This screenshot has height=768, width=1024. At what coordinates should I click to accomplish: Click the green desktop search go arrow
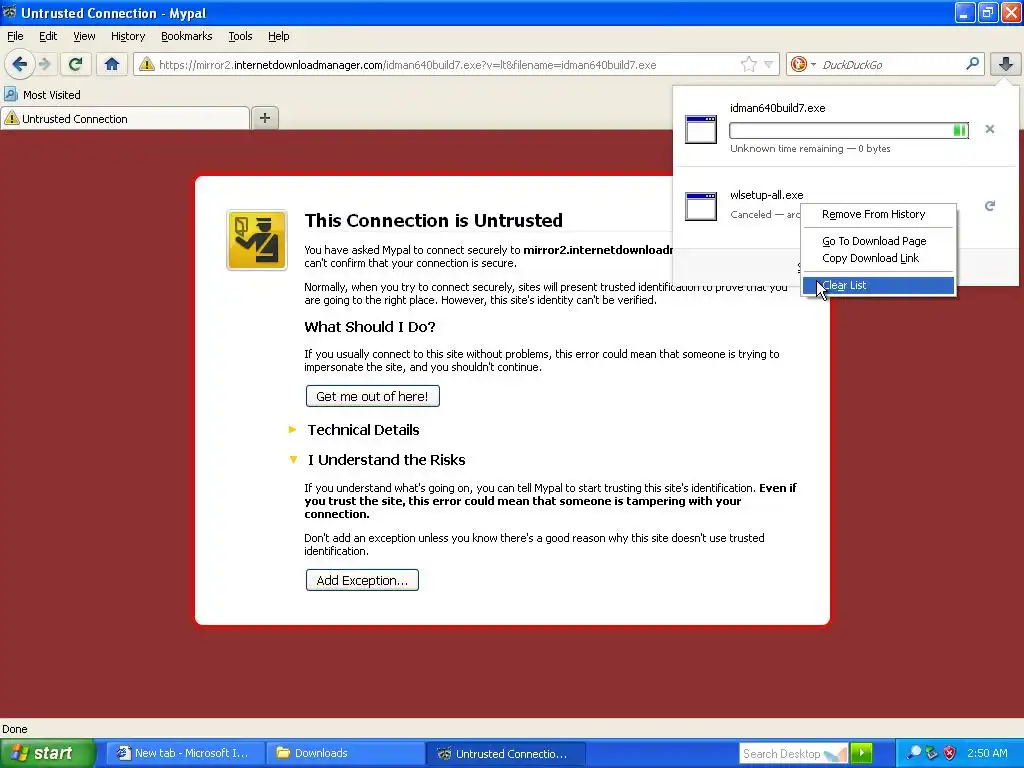point(861,753)
